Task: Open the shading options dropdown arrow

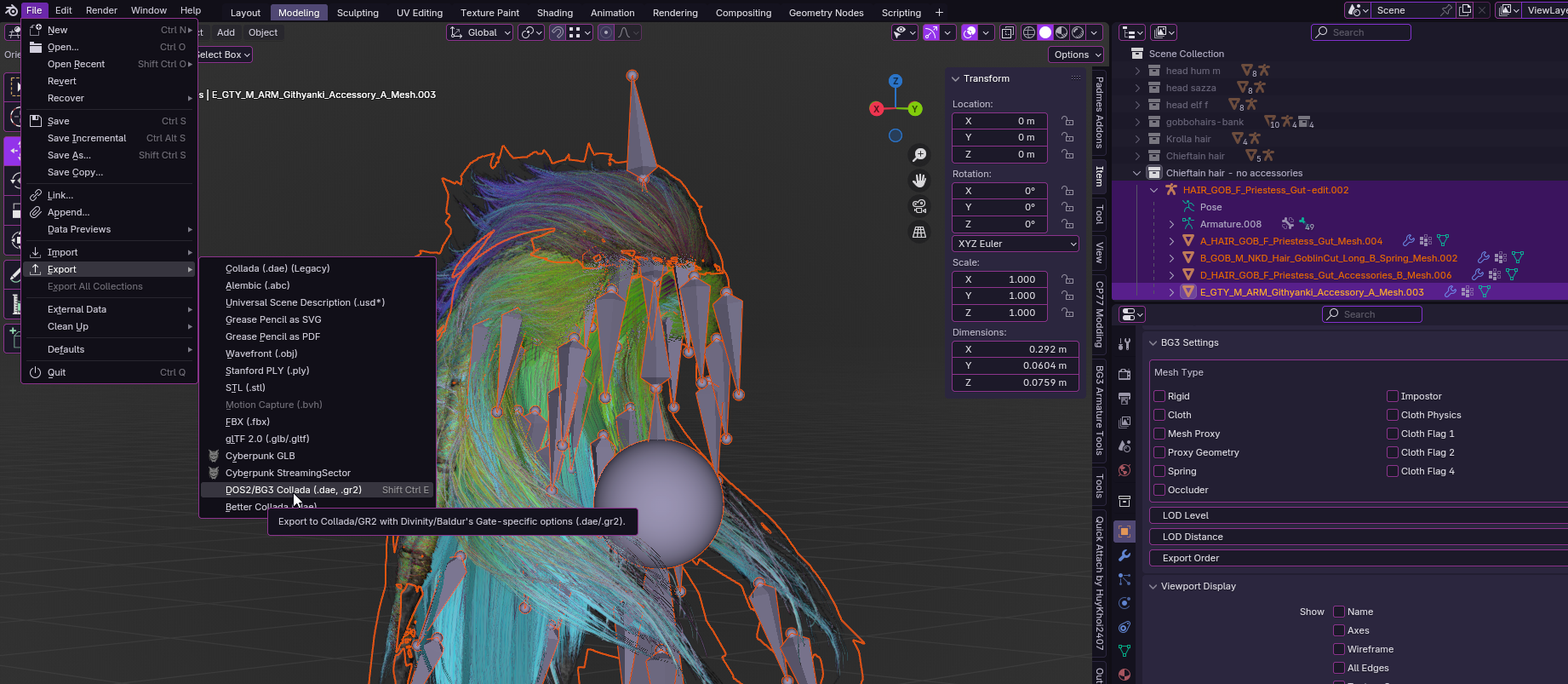Action: coord(1095,32)
